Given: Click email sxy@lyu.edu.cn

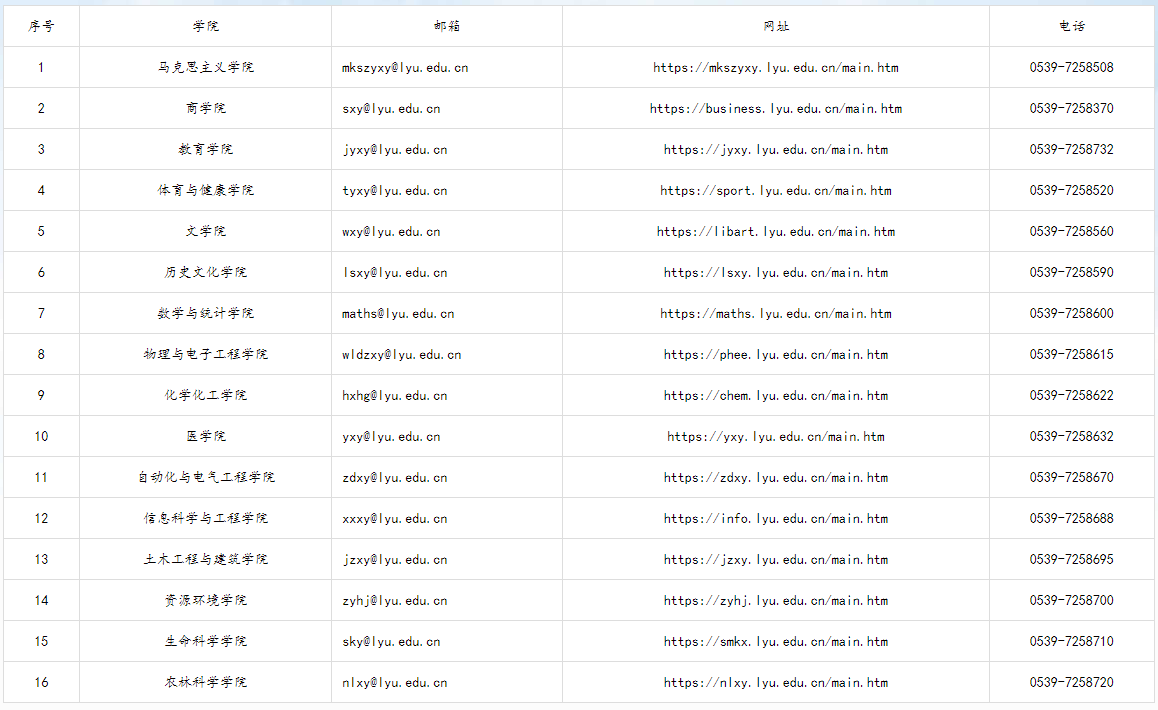Looking at the screenshot, I should click(x=391, y=109).
